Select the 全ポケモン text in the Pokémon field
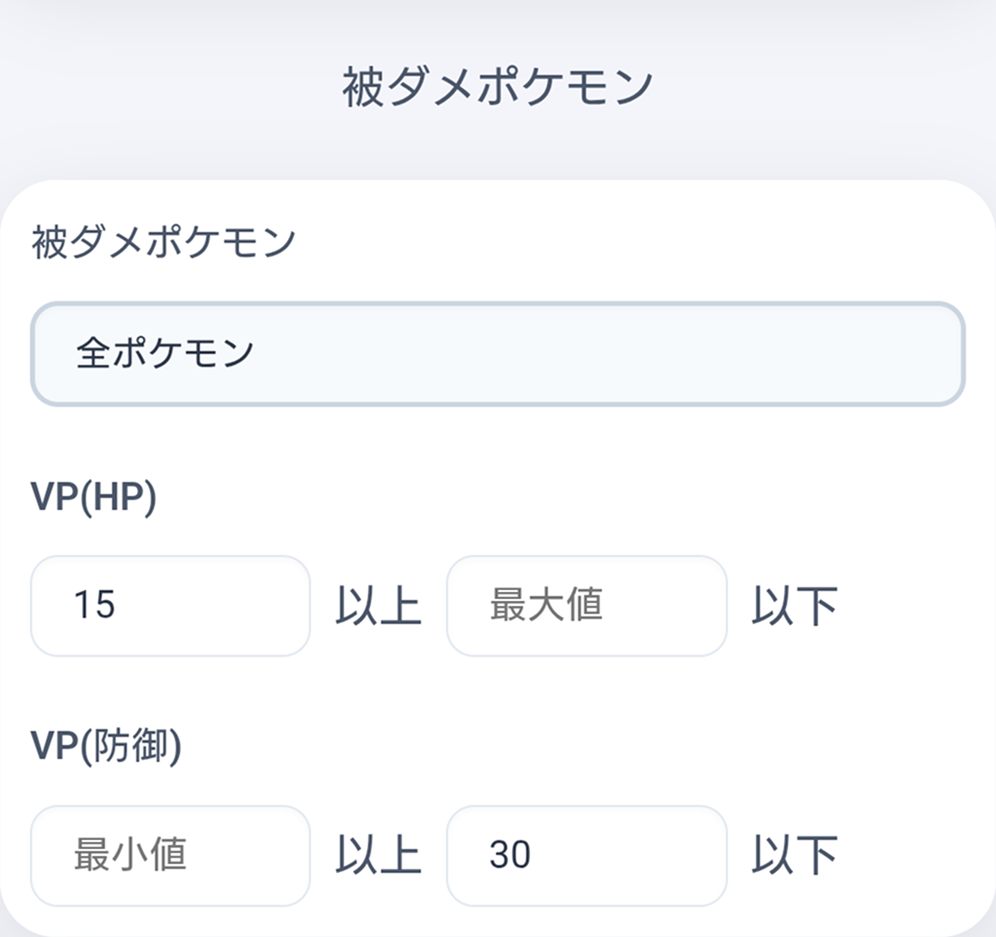 click(x=165, y=354)
